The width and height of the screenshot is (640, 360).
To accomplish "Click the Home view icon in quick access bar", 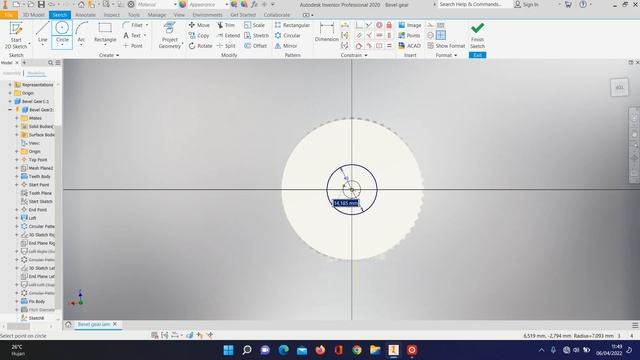I will point(81,4).
